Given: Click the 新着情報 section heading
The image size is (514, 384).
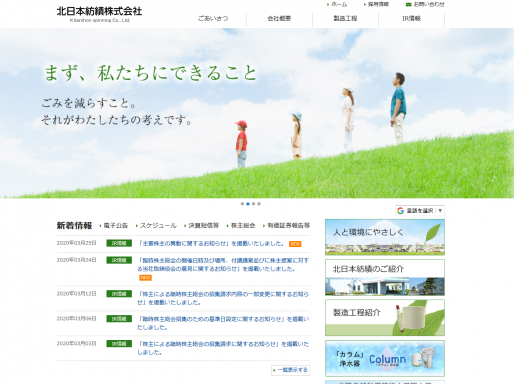Looking at the screenshot, I should coord(74,226).
